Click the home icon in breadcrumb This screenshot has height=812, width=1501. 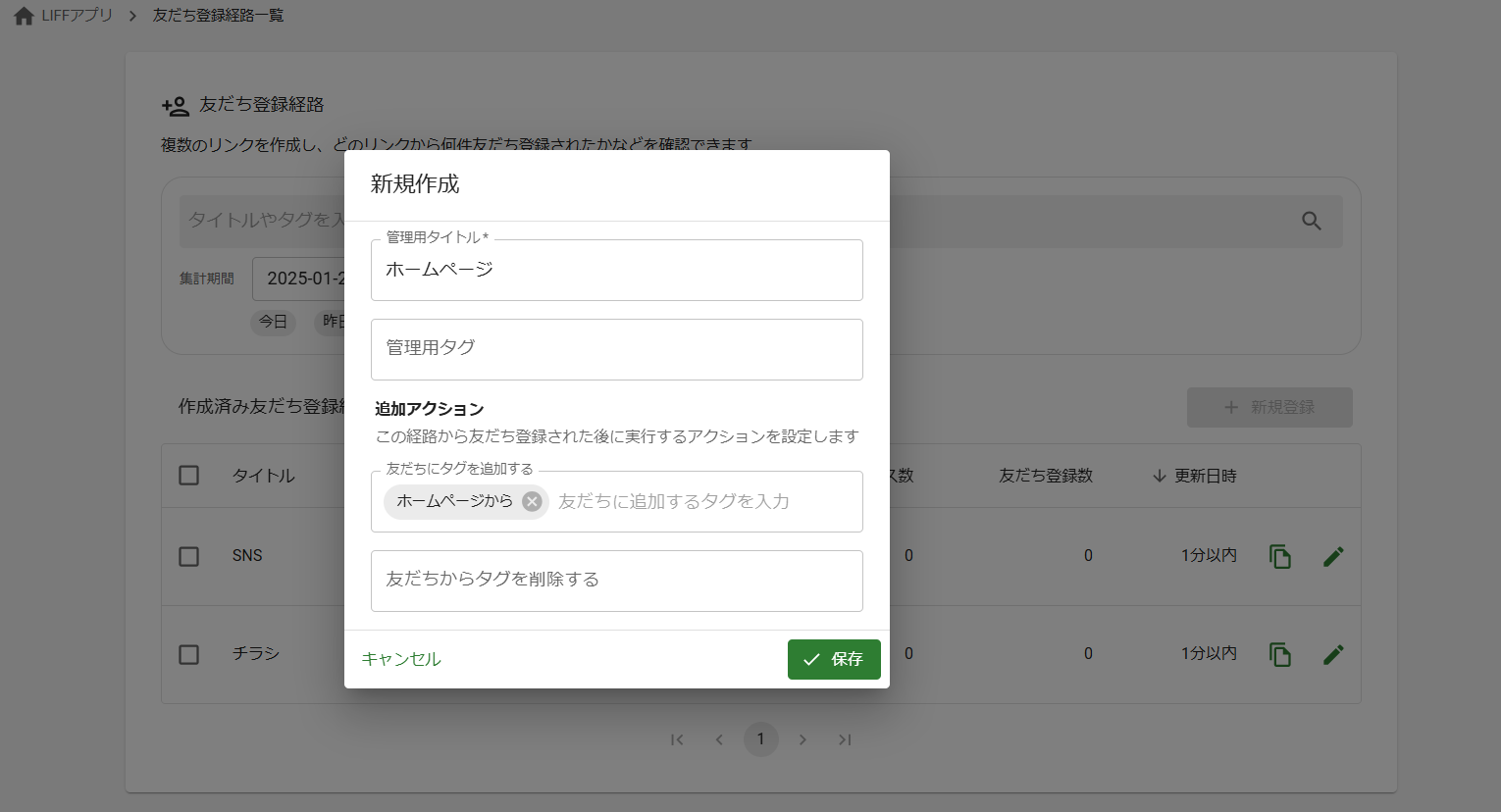(24, 17)
